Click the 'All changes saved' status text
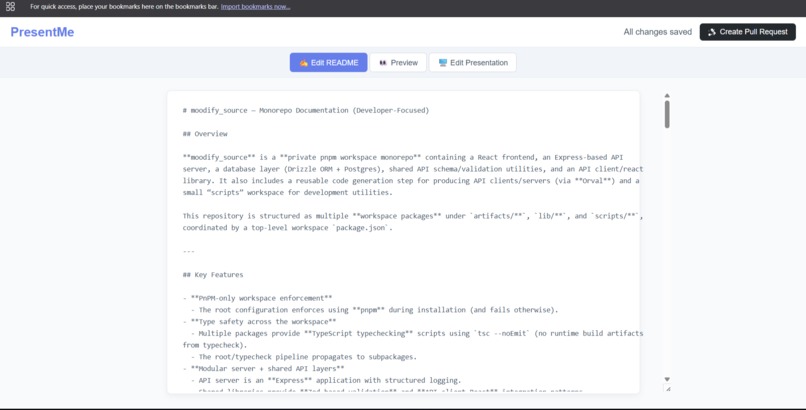 tap(657, 32)
